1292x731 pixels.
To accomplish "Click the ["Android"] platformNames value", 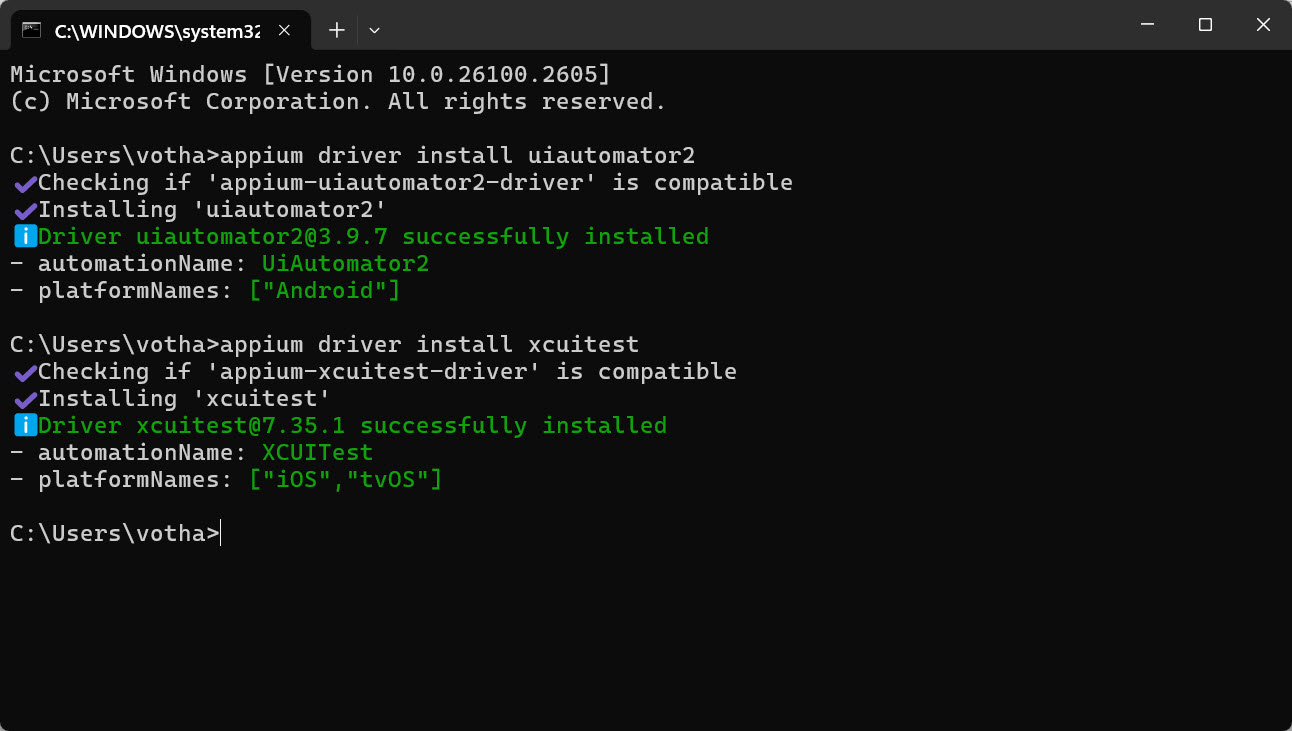I will pos(324,291).
